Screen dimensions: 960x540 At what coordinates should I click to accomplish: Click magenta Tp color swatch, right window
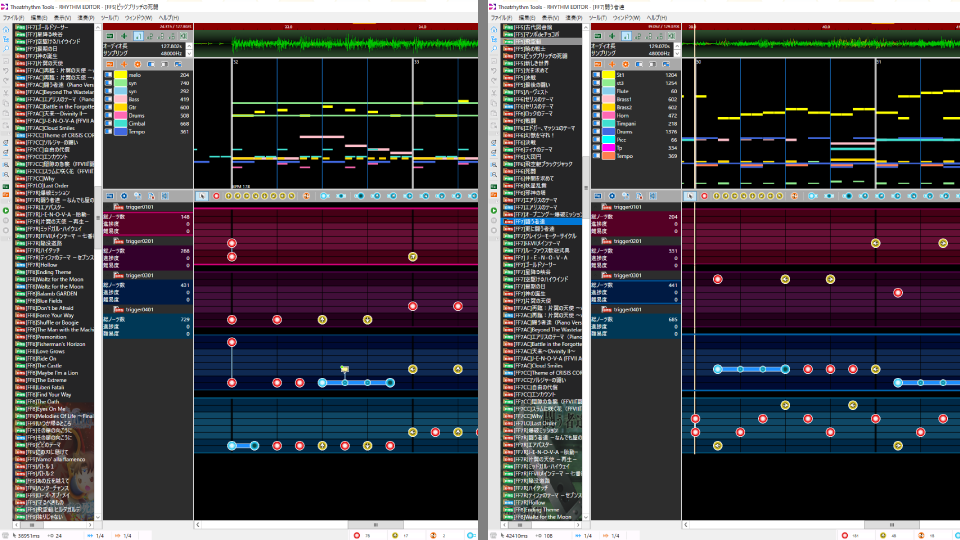(x=609, y=148)
